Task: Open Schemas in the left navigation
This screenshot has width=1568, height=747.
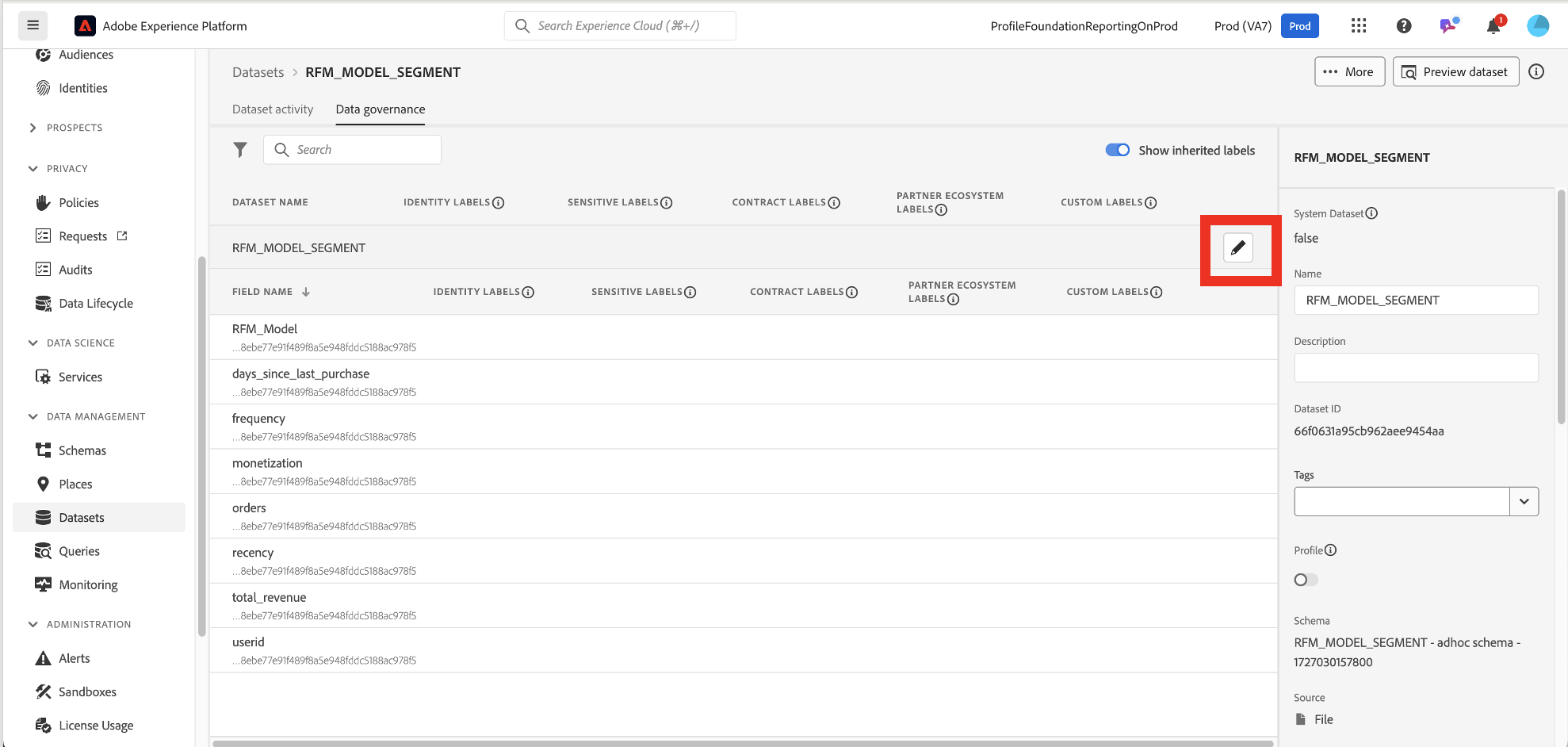Action: [82, 450]
